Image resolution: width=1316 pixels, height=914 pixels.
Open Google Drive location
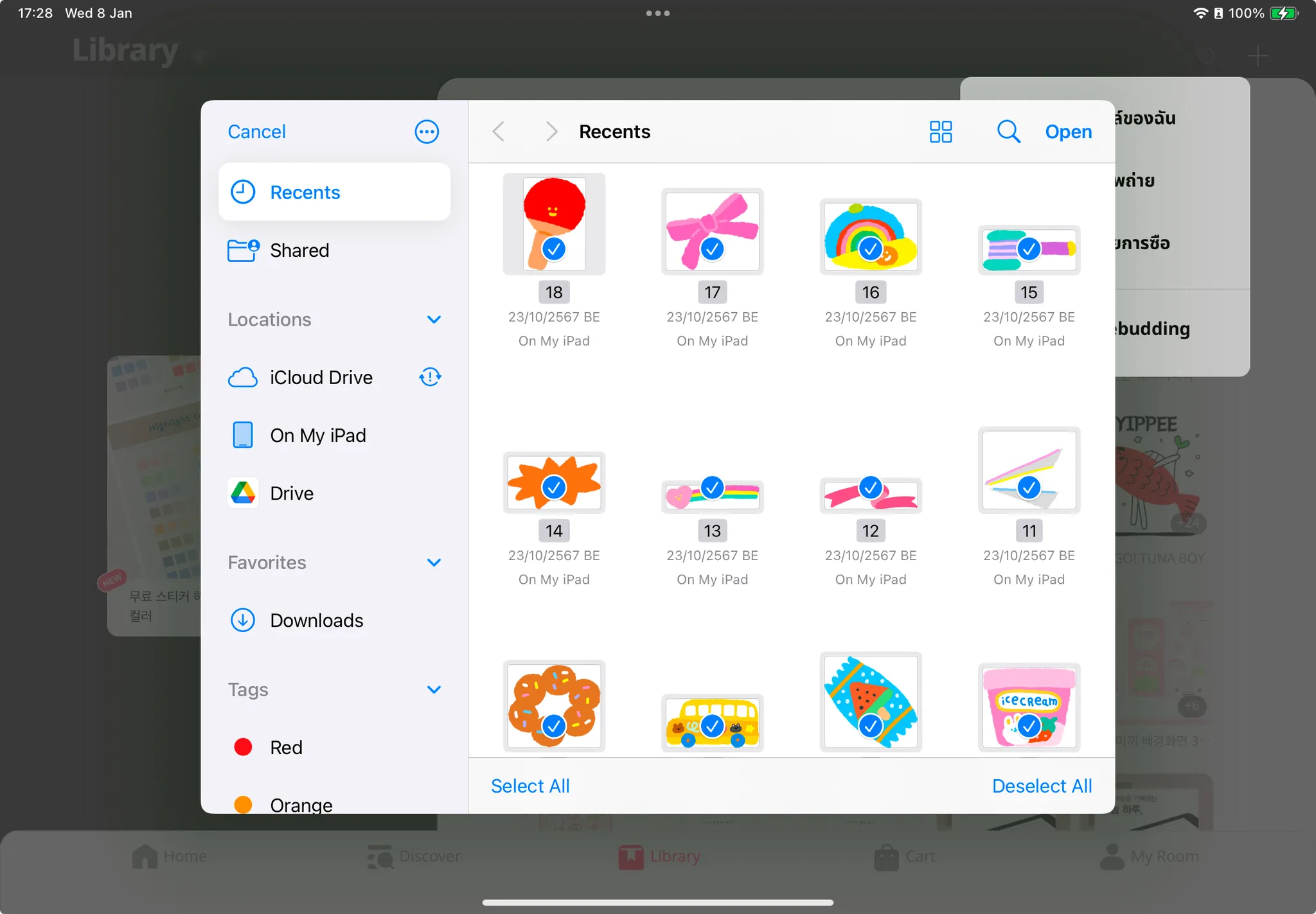[292, 493]
